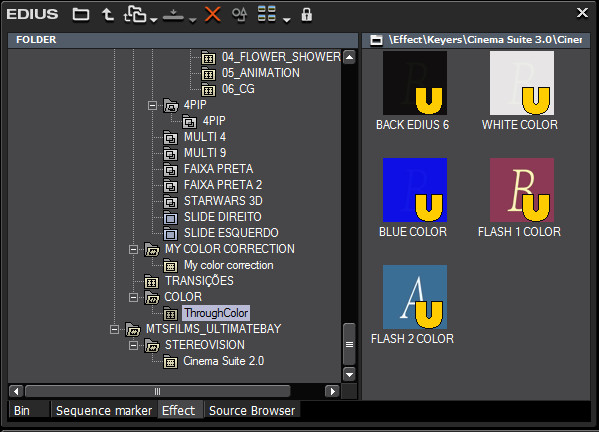Click the 4PIP parent folder icon
Viewport: 599px width, 432px height.
171,105
